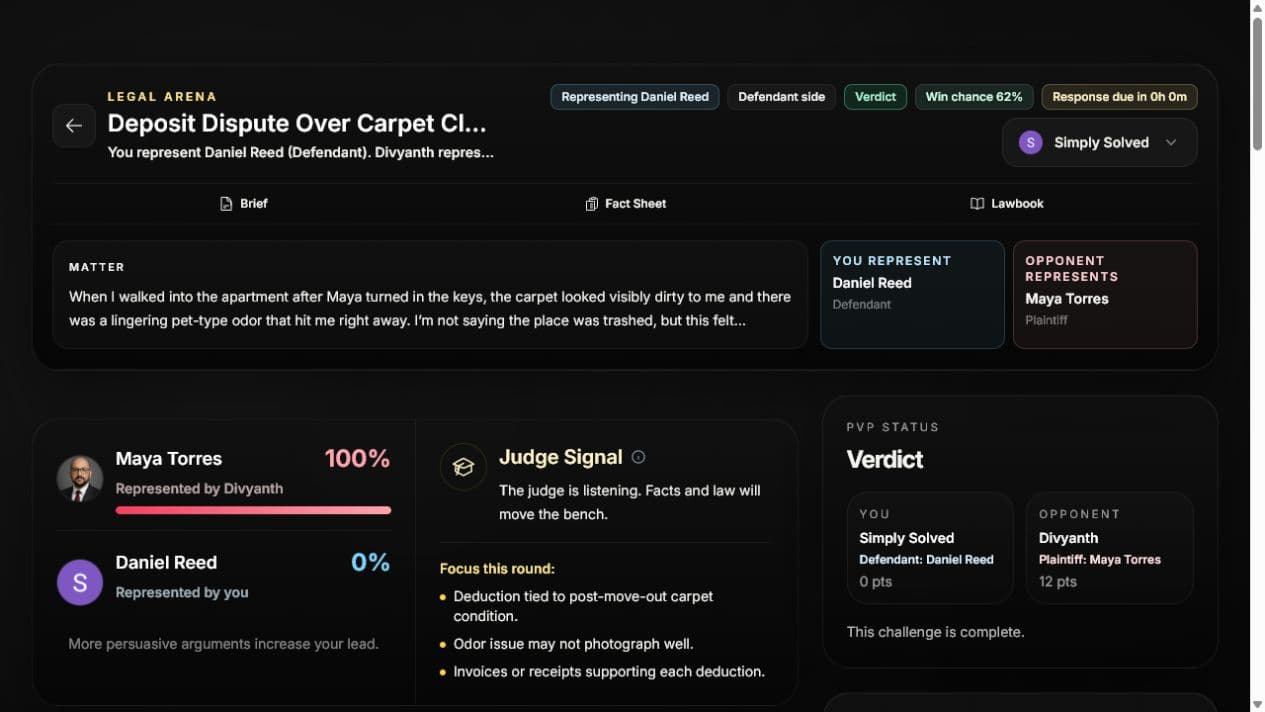
Task: Select the You Represent Daniel Reed card
Action: pyautogui.click(x=912, y=294)
